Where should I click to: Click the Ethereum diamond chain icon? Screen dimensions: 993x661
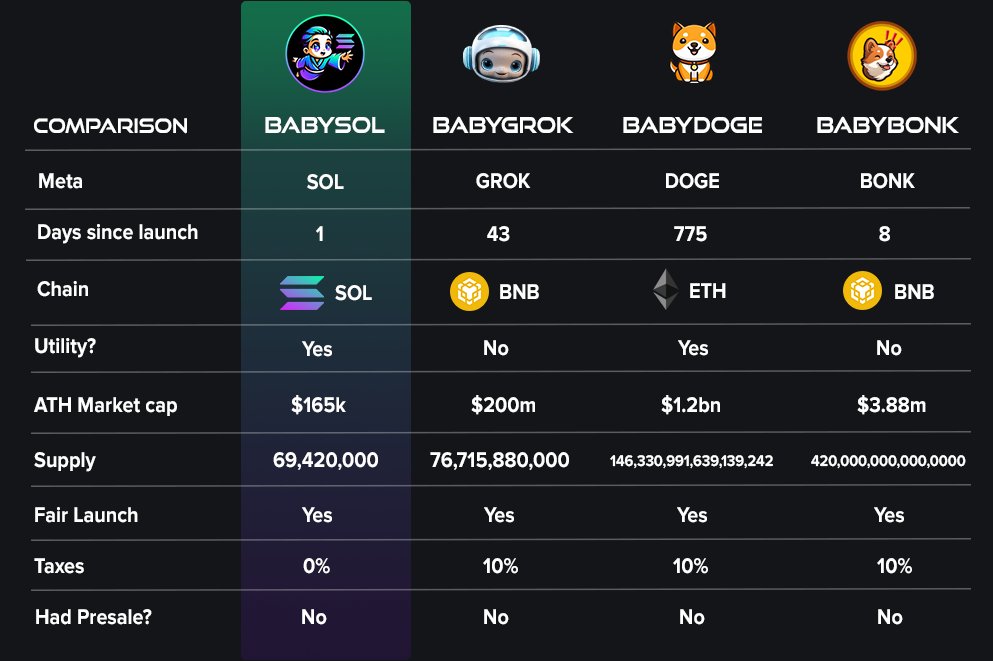pyautogui.click(x=666, y=289)
